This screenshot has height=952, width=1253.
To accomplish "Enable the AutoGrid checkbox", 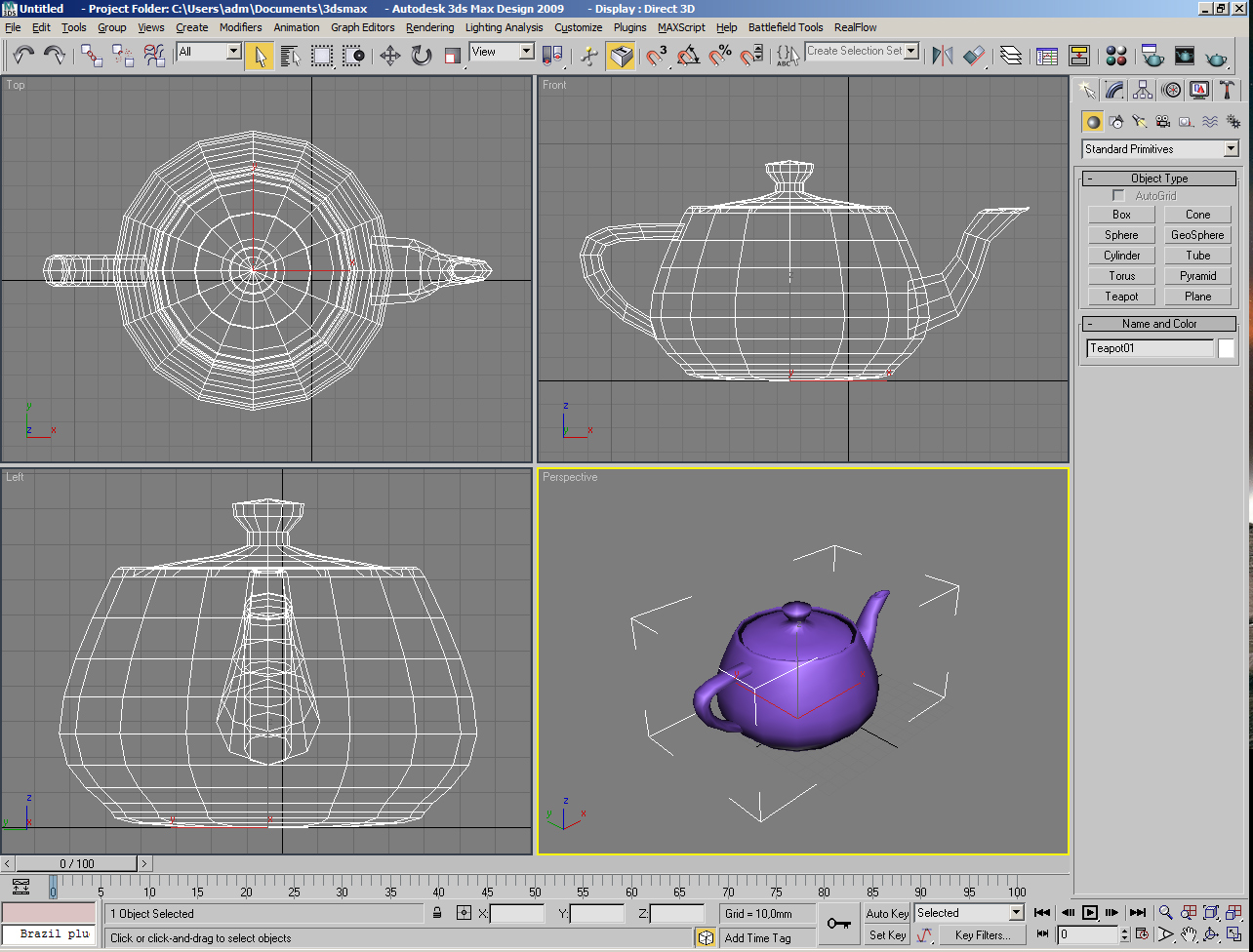I will click(1119, 196).
